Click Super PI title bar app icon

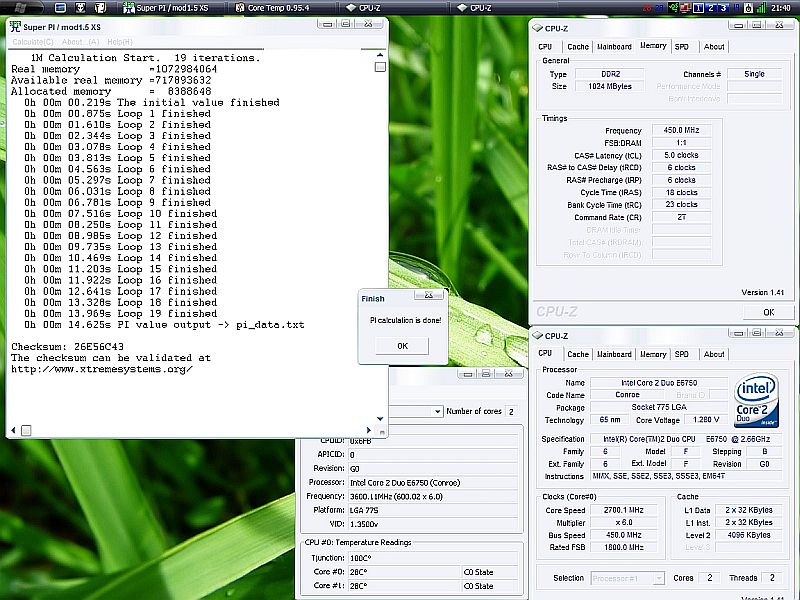point(15,27)
